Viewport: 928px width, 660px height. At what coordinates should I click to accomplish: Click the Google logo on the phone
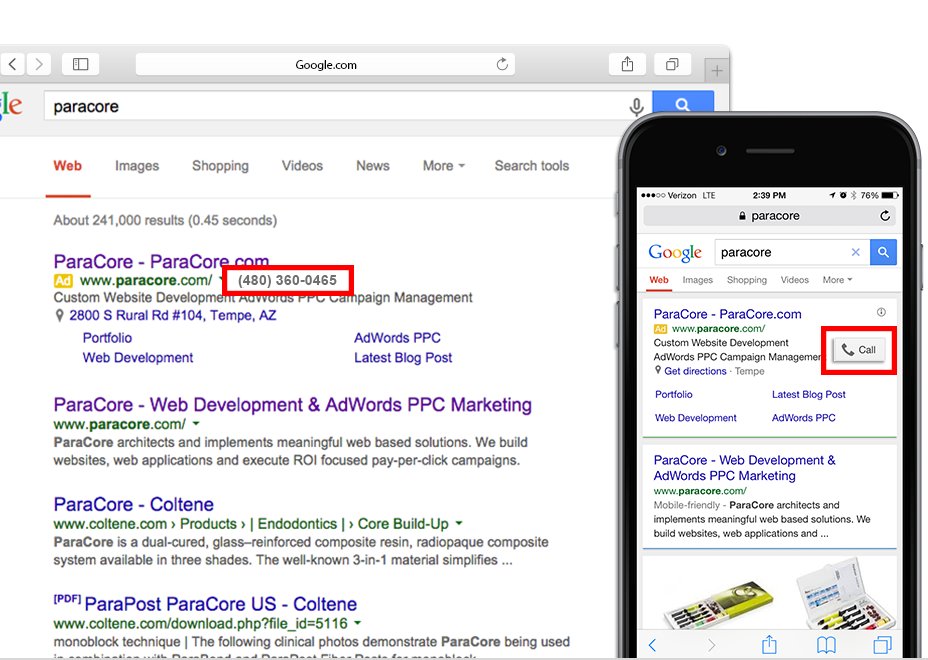click(675, 253)
